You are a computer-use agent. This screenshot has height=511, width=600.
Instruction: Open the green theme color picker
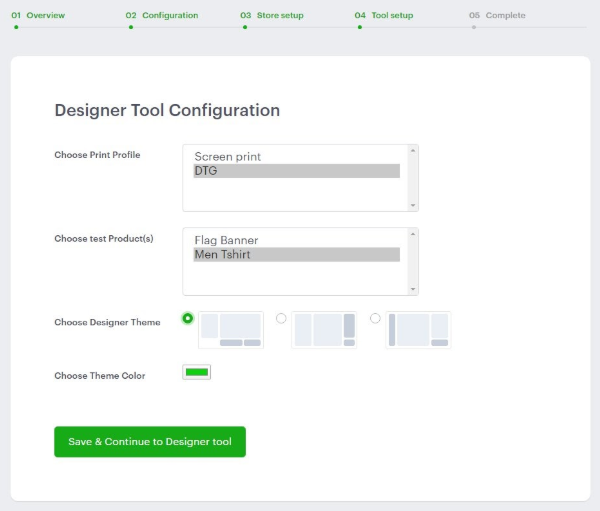(196, 373)
